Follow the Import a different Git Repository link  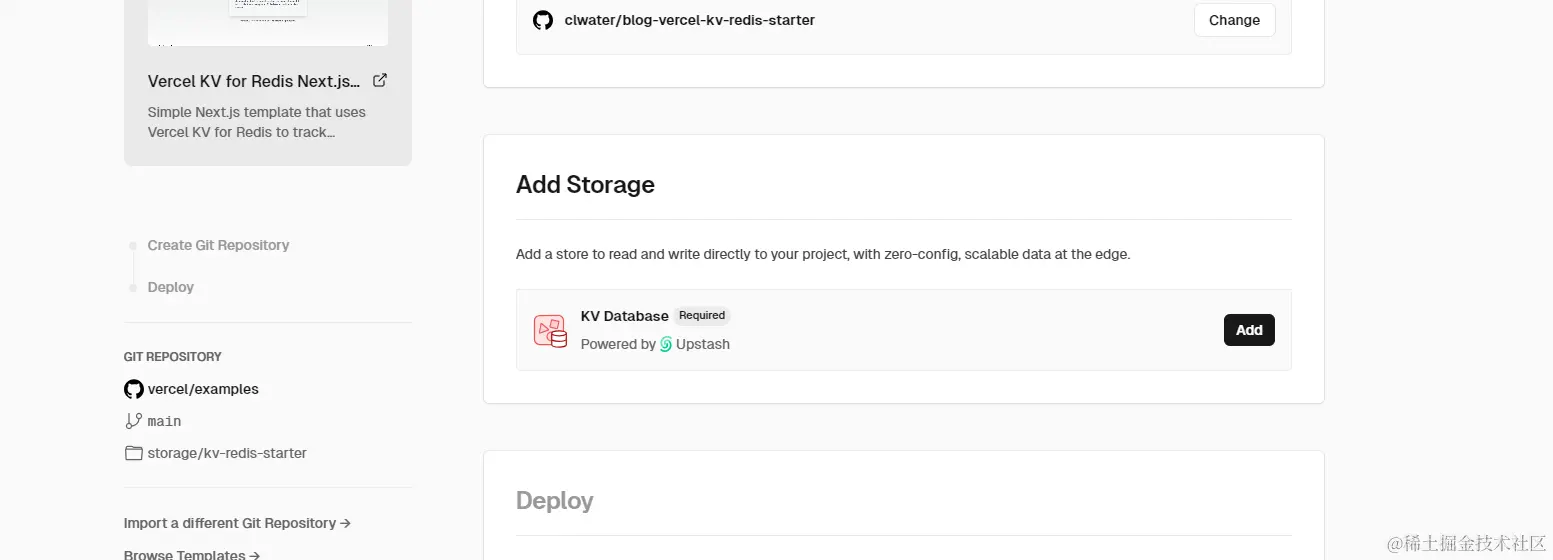[x=237, y=523]
